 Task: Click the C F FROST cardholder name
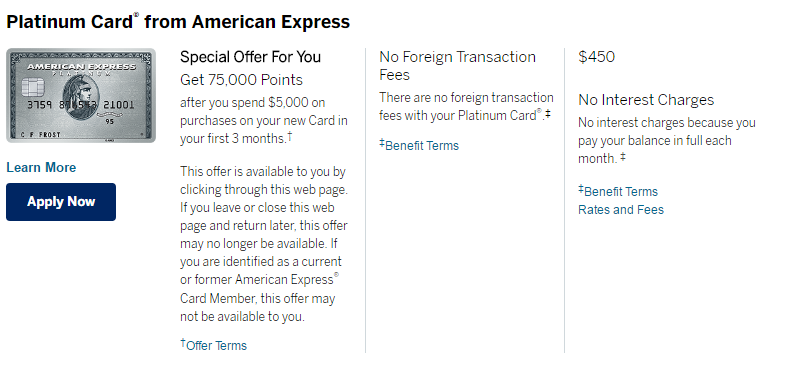point(41,135)
